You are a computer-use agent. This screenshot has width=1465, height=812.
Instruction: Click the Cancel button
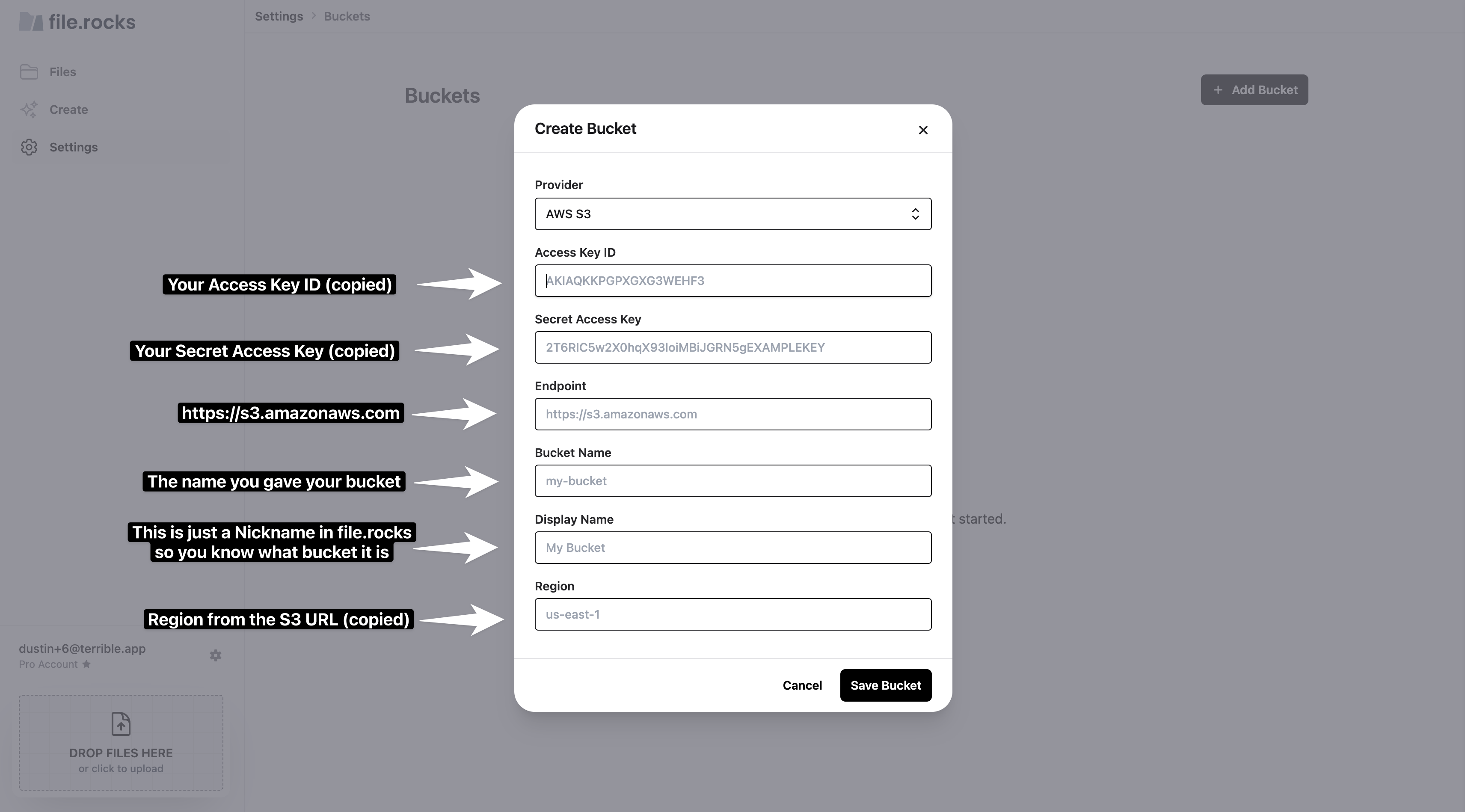pyautogui.click(x=802, y=685)
